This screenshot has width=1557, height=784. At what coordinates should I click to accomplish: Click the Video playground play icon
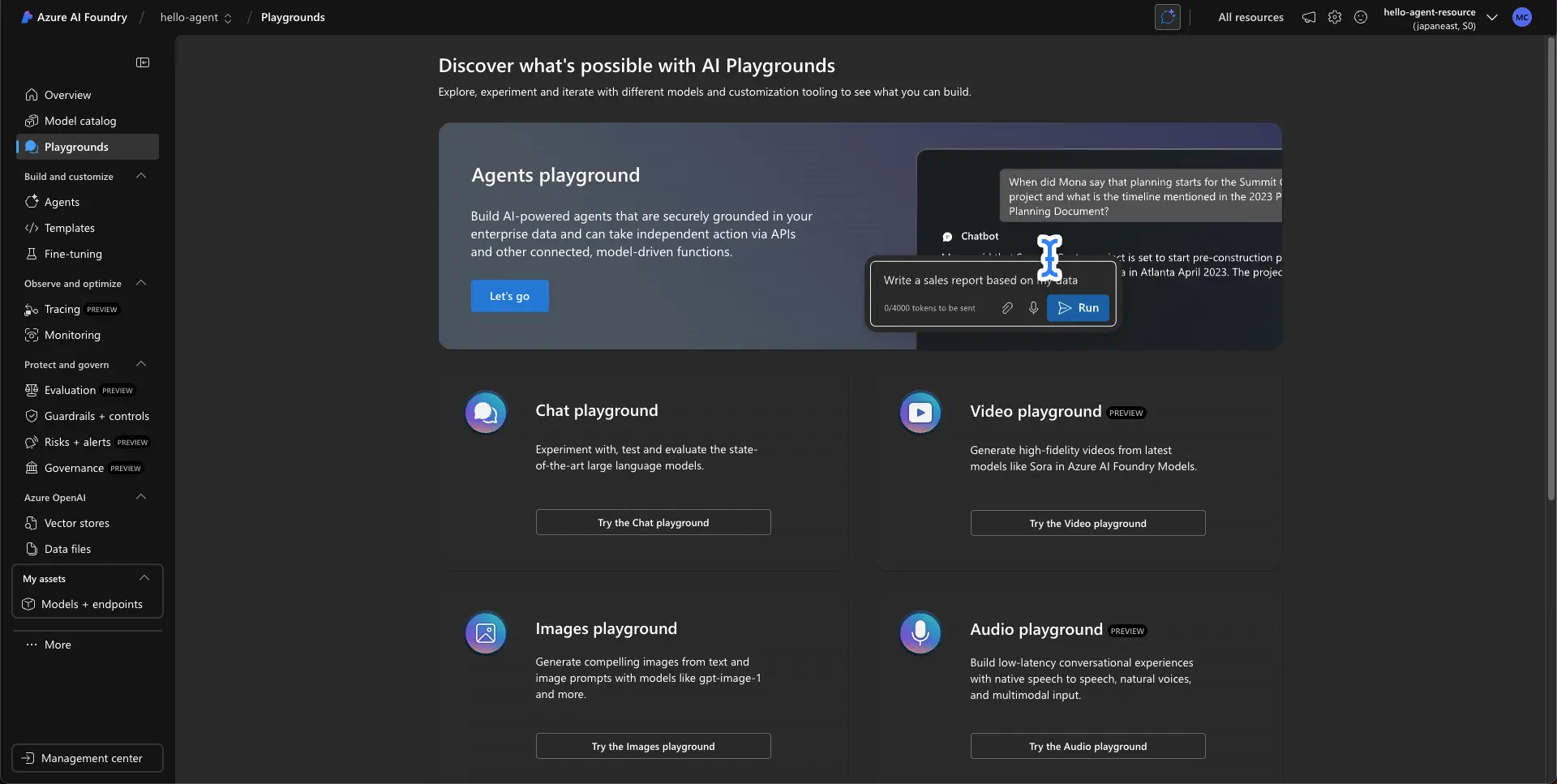tap(920, 413)
